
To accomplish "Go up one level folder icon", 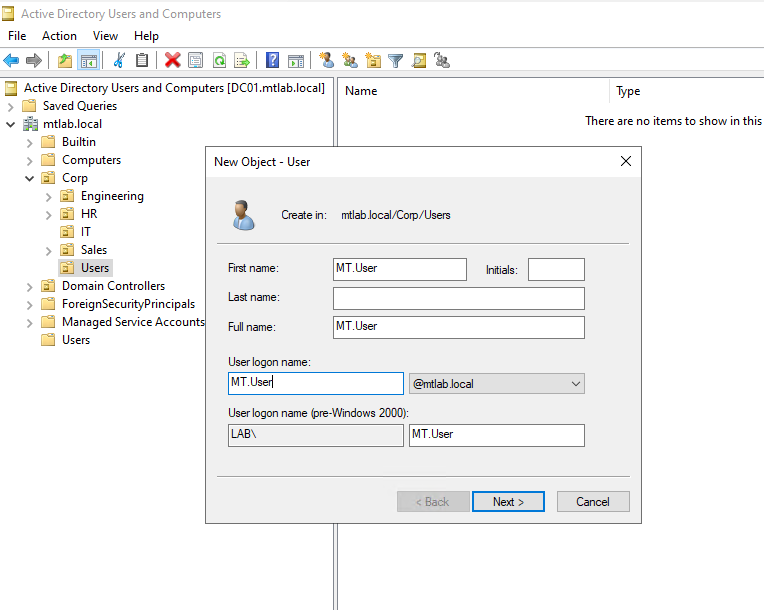I will click(65, 61).
